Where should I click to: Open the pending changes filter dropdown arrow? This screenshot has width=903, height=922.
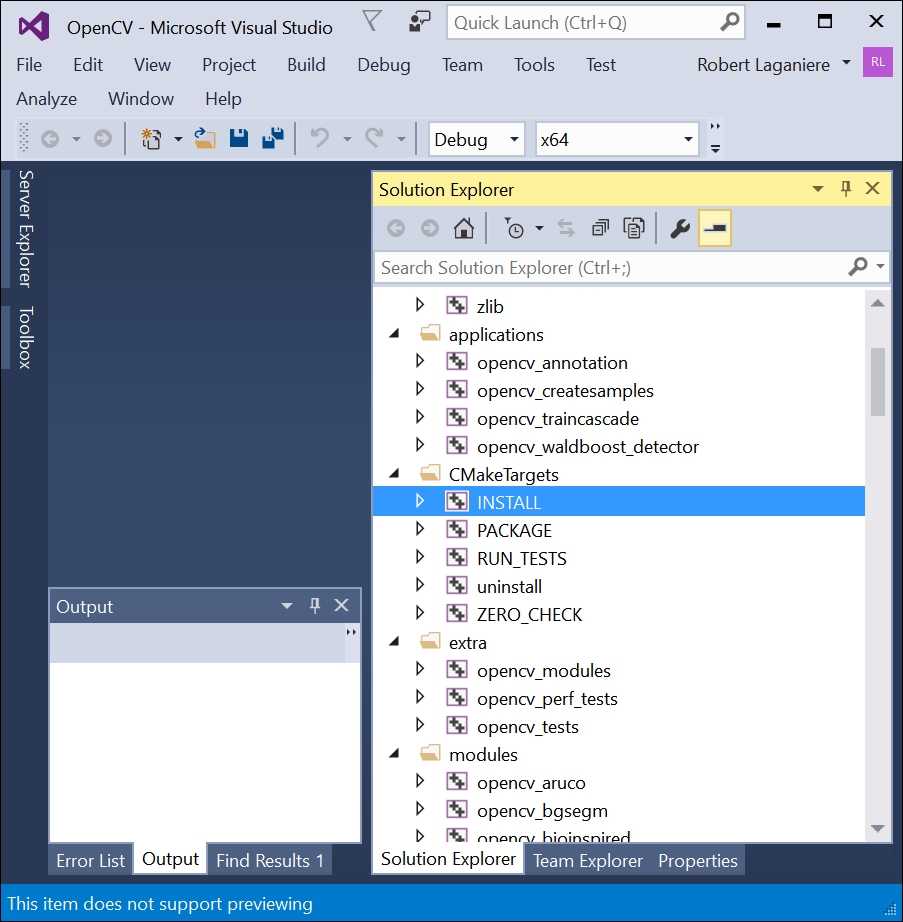tap(539, 228)
